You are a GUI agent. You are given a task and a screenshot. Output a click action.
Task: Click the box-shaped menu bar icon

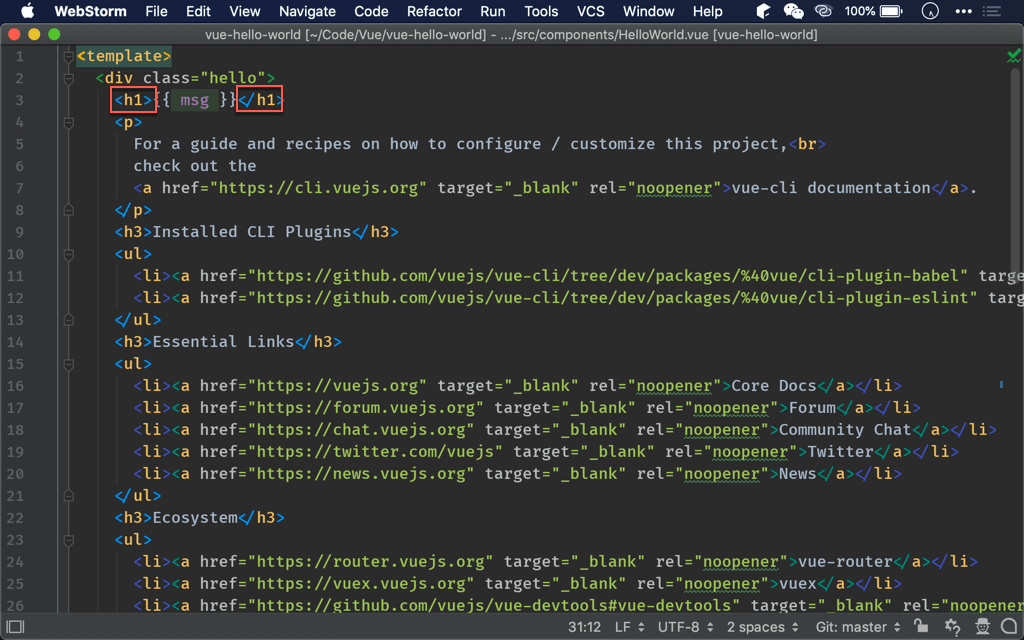[x=763, y=11]
